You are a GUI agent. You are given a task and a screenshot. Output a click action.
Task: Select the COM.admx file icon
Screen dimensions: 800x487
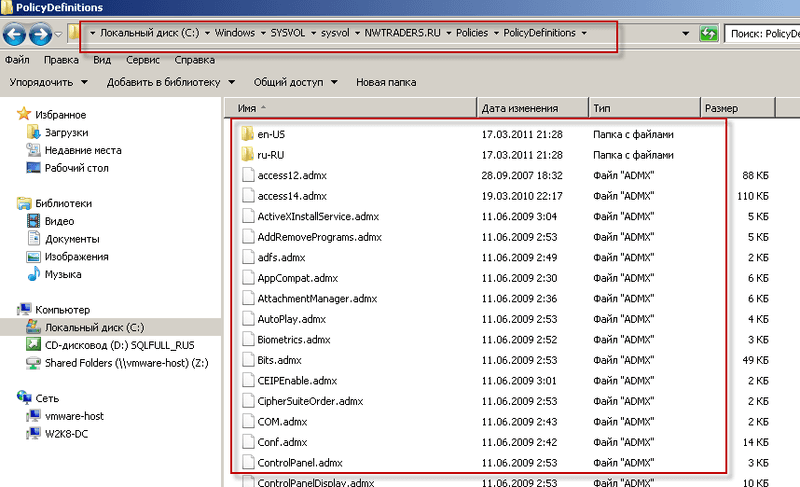[x=248, y=421]
